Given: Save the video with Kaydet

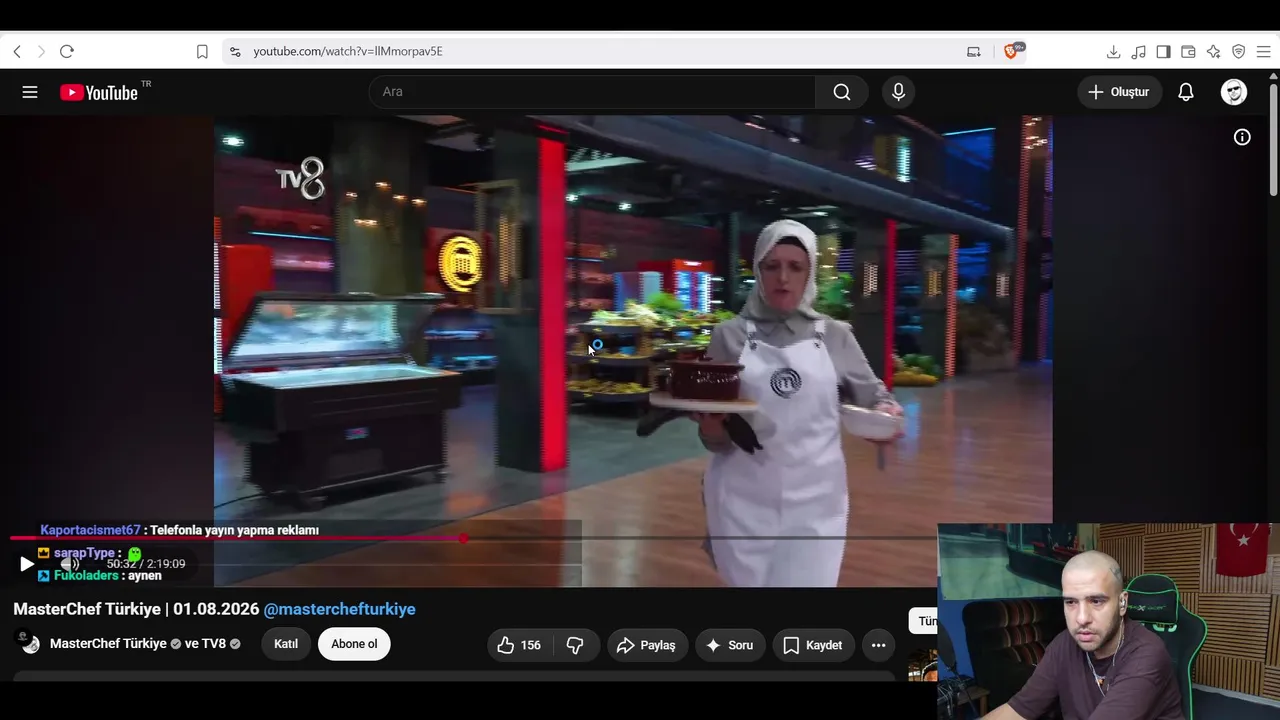Looking at the screenshot, I should tap(813, 645).
